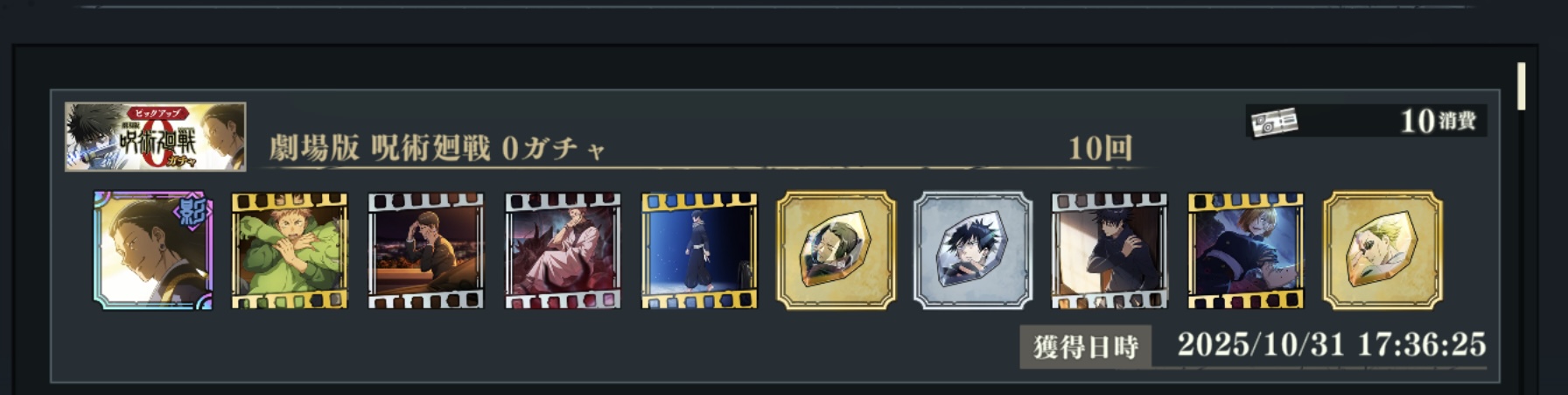Open the red-toned seated figure film card

point(563,251)
